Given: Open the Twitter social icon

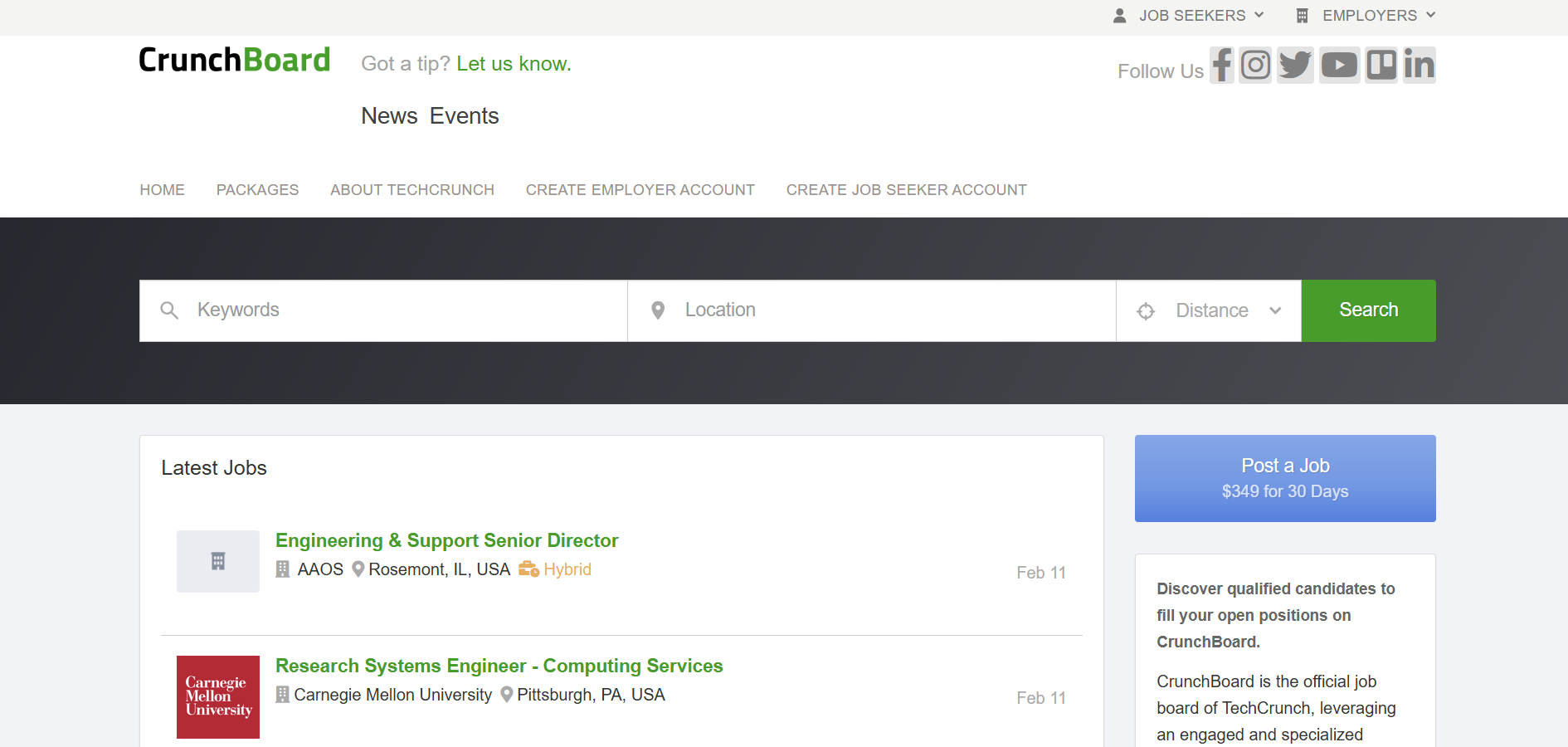Looking at the screenshot, I should 1295,65.
